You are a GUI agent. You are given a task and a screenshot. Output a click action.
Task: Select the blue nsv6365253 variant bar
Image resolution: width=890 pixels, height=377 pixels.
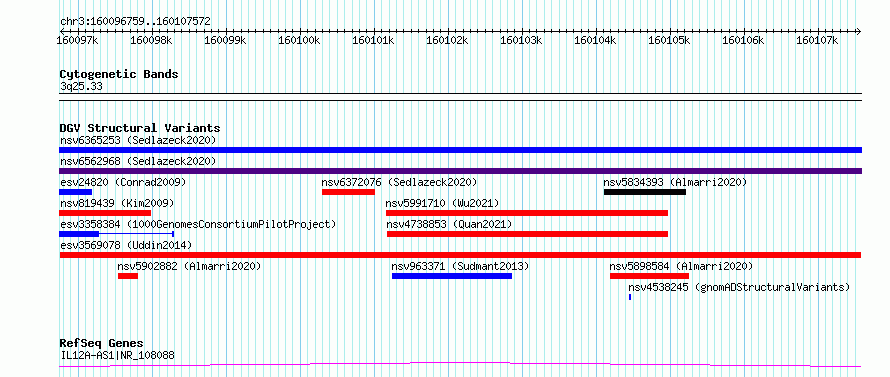coord(460,150)
